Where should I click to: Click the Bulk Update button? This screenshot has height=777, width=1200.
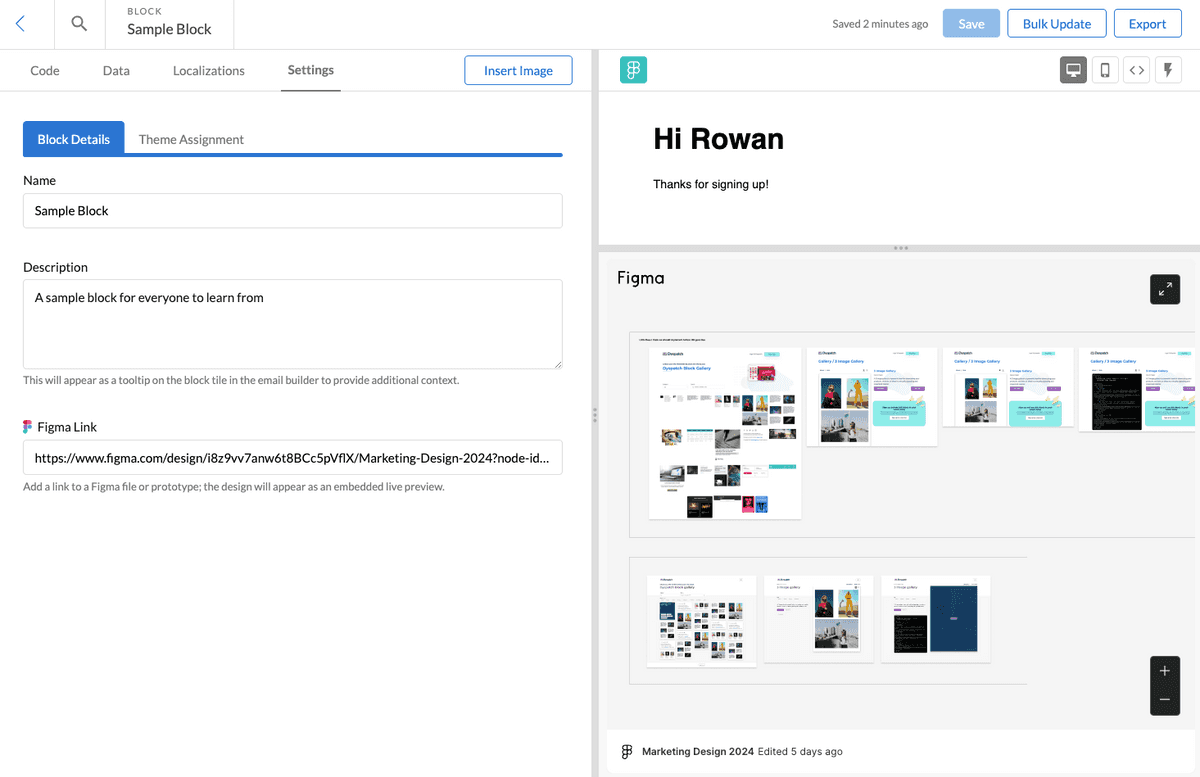[x=1057, y=24]
